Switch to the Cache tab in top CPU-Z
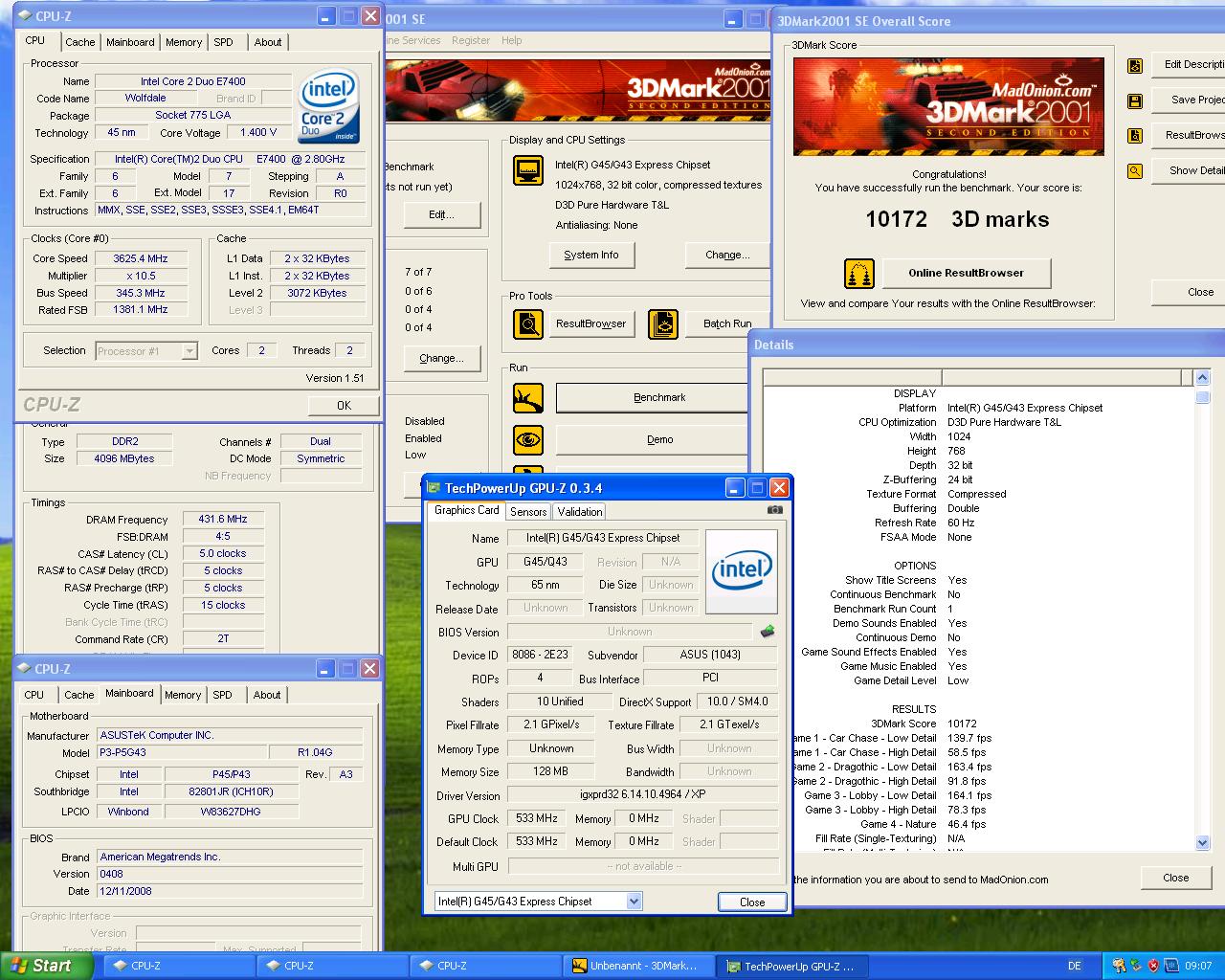 click(80, 42)
